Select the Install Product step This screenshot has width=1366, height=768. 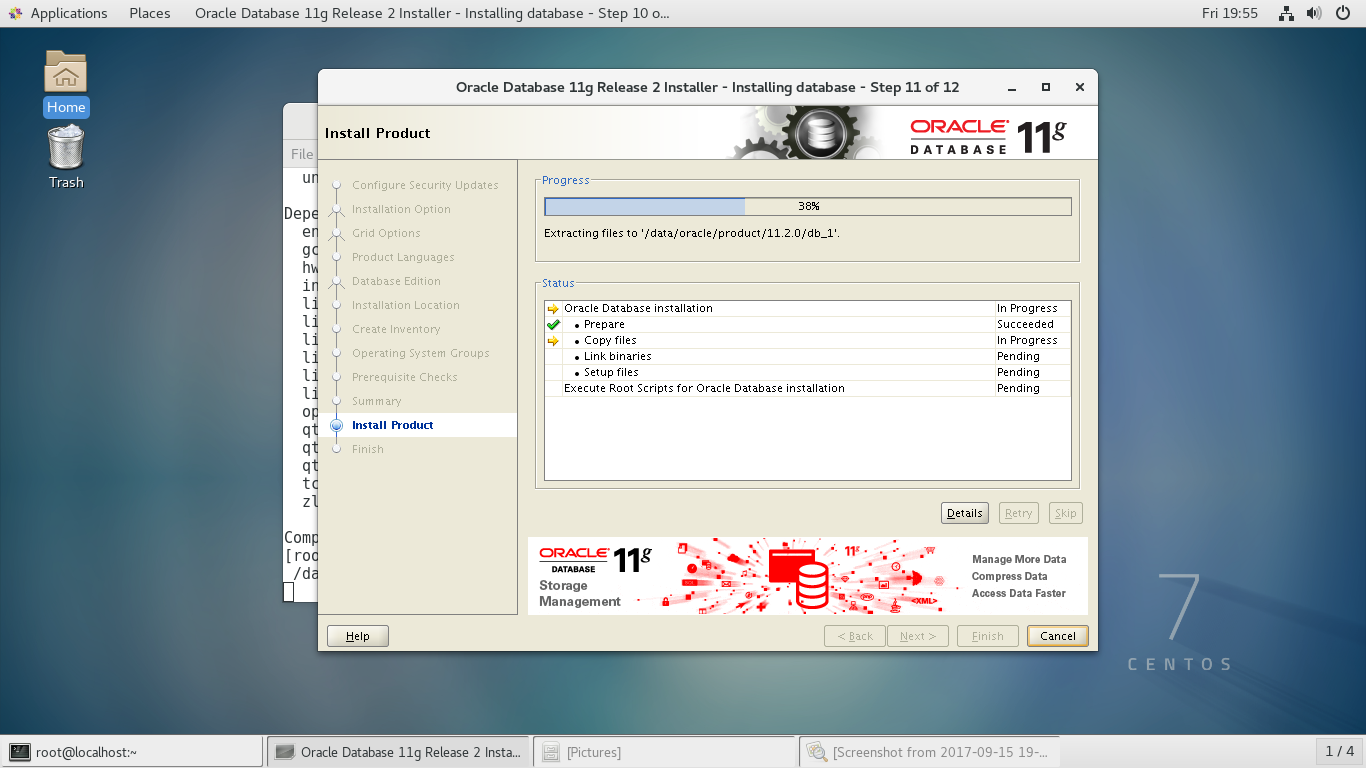pyautogui.click(x=393, y=425)
